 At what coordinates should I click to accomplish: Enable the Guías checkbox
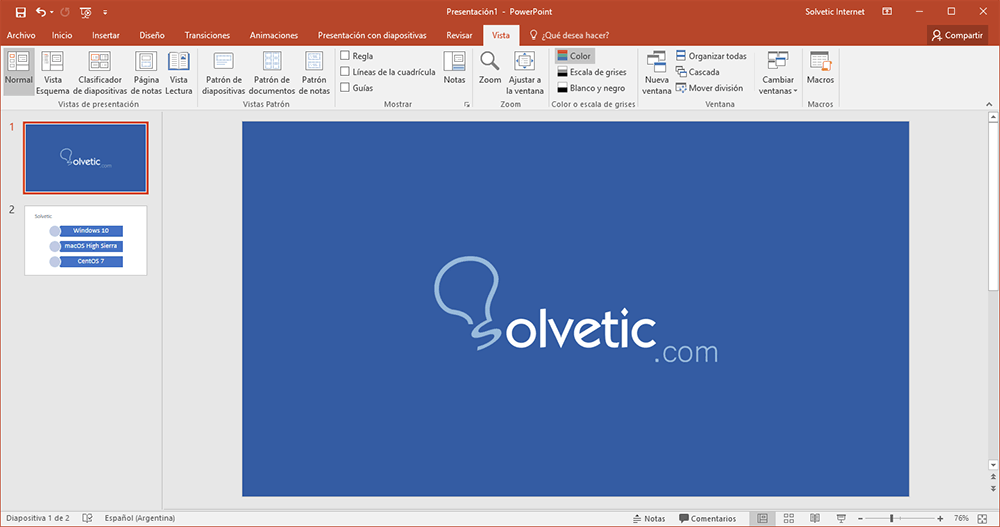click(x=345, y=87)
